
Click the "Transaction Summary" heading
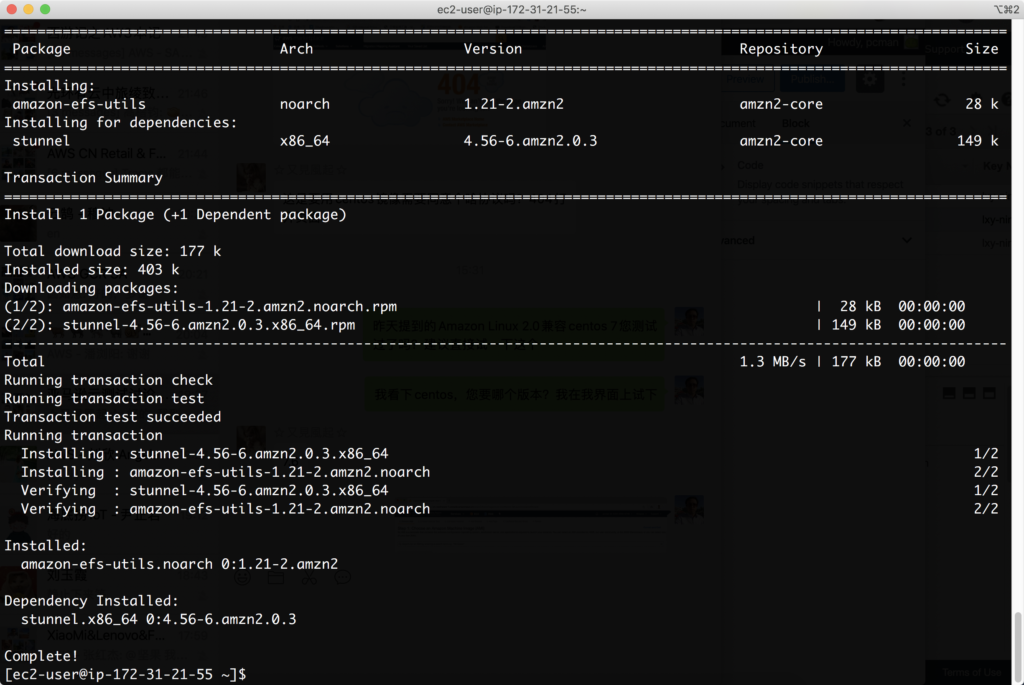tap(83, 178)
